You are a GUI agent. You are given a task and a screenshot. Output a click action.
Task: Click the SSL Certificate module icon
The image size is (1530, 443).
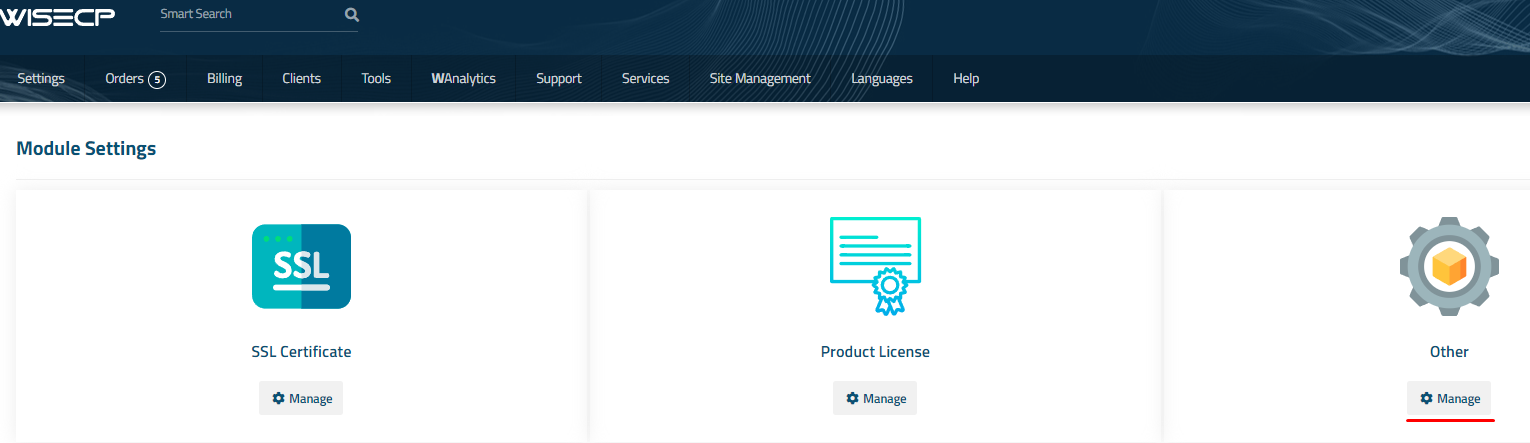(301, 266)
